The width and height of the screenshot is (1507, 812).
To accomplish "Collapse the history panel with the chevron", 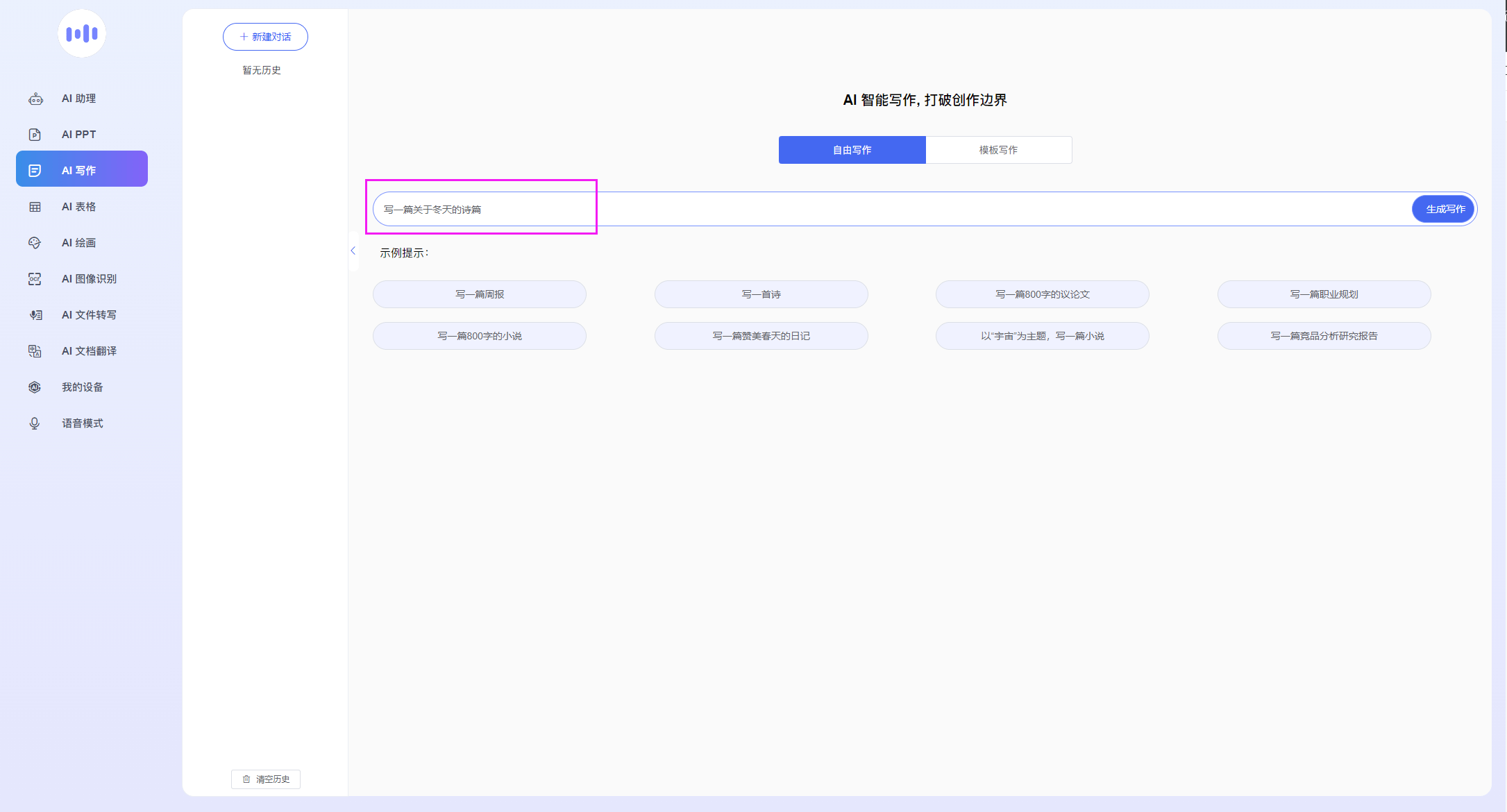I will click(353, 251).
